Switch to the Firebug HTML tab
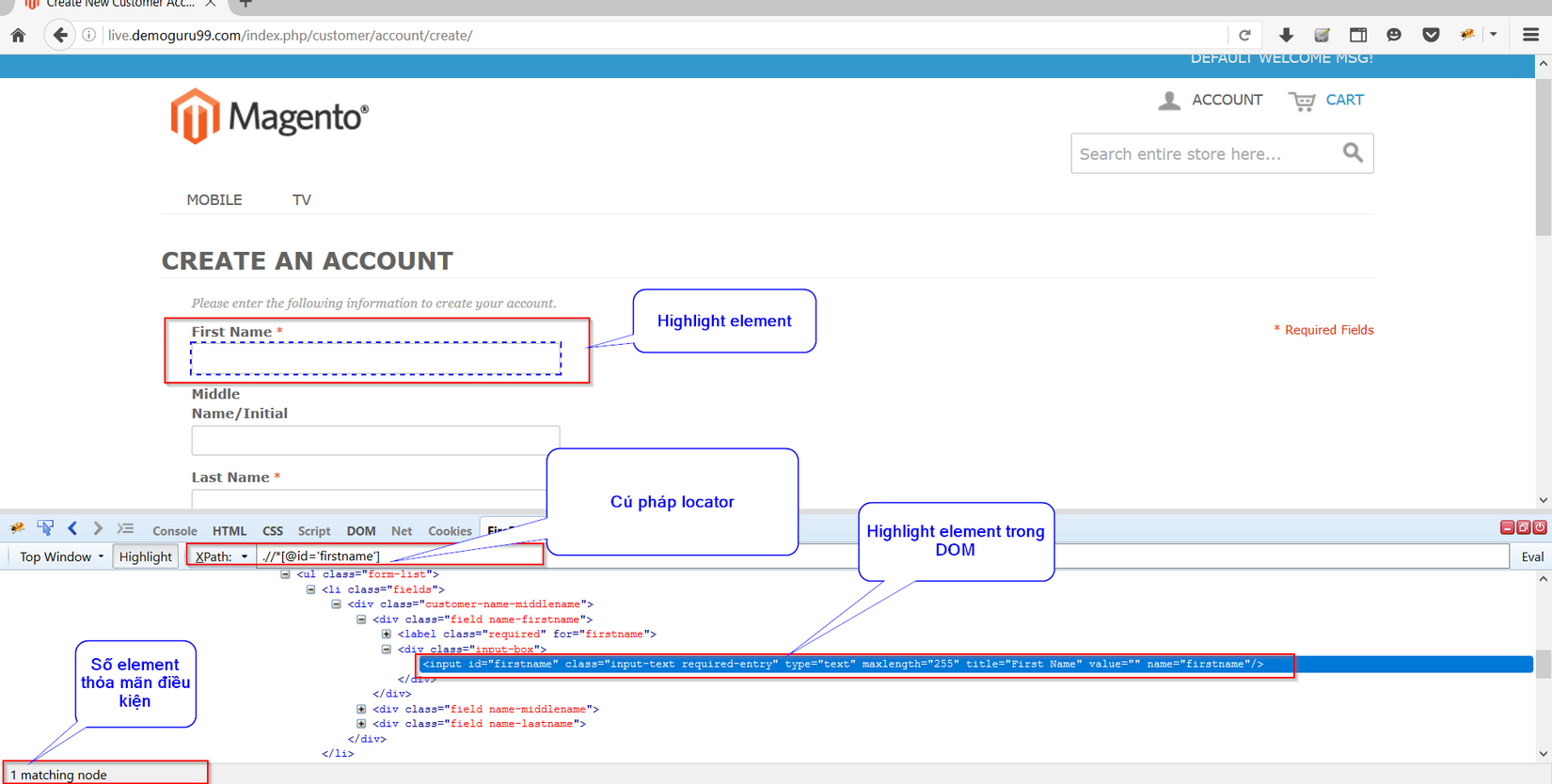 [x=230, y=531]
